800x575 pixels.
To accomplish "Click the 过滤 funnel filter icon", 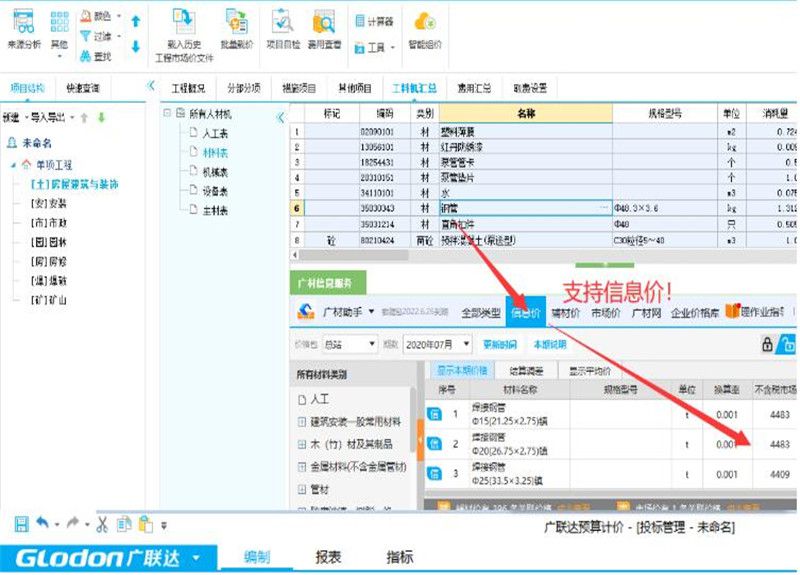I will click(85, 36).
